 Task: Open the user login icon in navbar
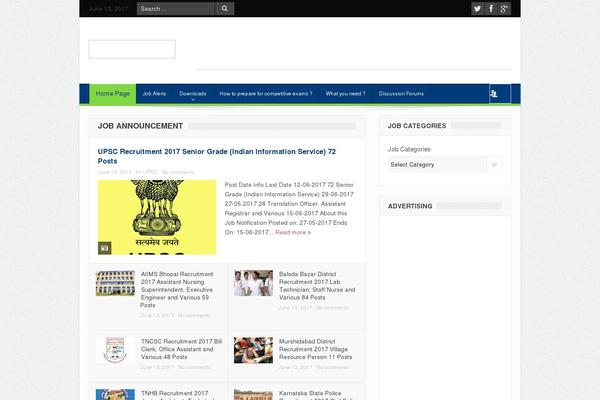click(494, 94)
